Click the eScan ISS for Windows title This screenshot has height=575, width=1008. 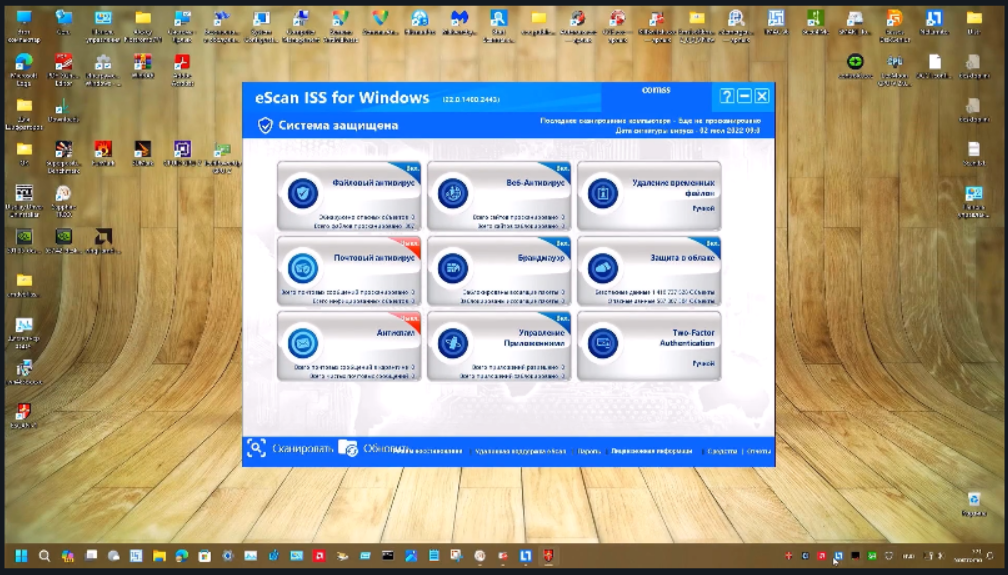pyautogui.click(x=342, y=98)
